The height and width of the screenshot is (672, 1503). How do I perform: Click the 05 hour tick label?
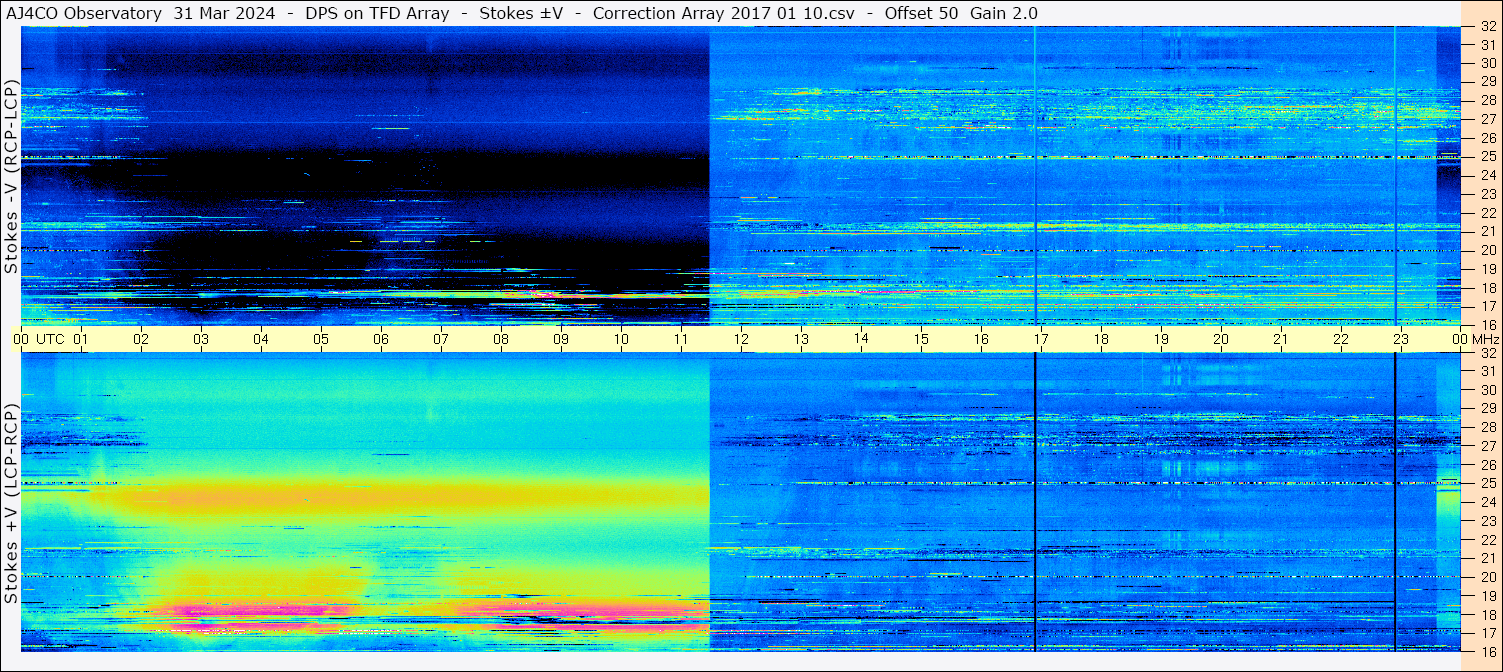point(321,339)
